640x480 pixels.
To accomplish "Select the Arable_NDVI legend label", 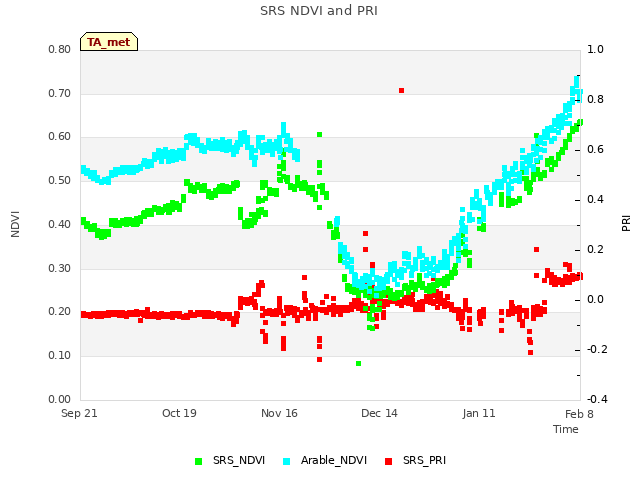I will click(334, 460).
